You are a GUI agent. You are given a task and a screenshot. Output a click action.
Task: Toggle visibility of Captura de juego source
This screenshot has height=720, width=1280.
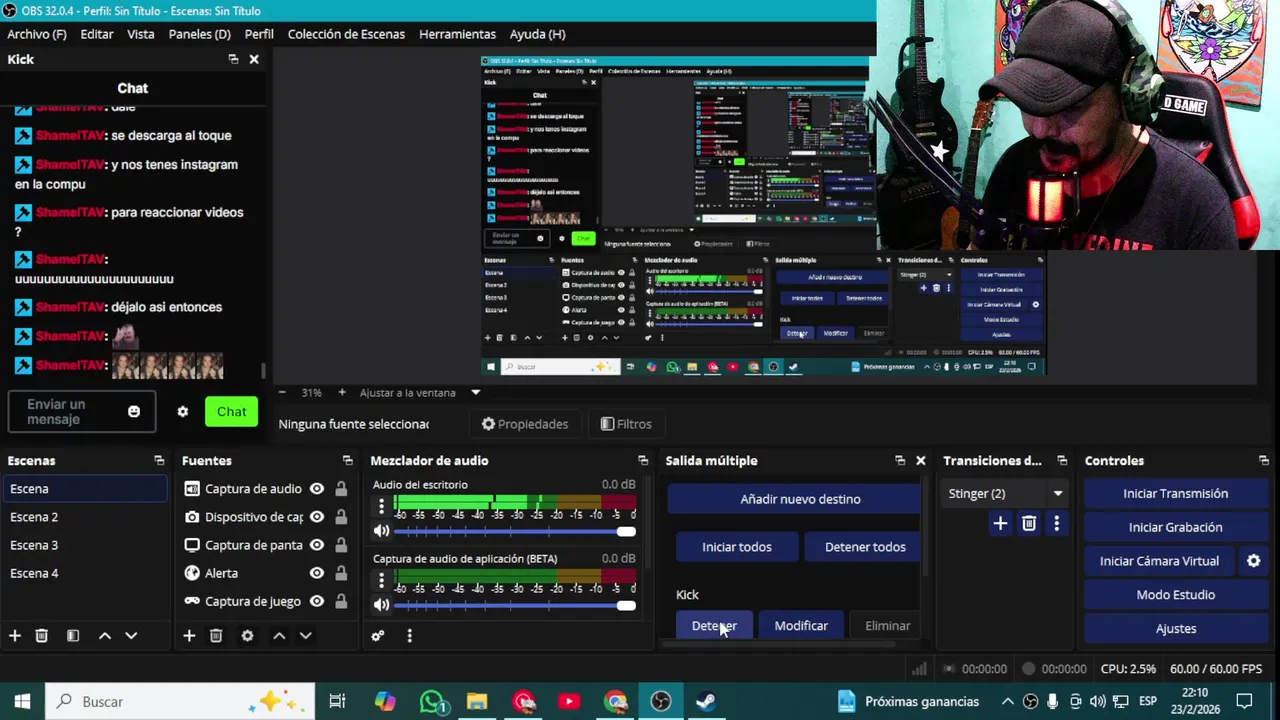(x=316, y=601)
